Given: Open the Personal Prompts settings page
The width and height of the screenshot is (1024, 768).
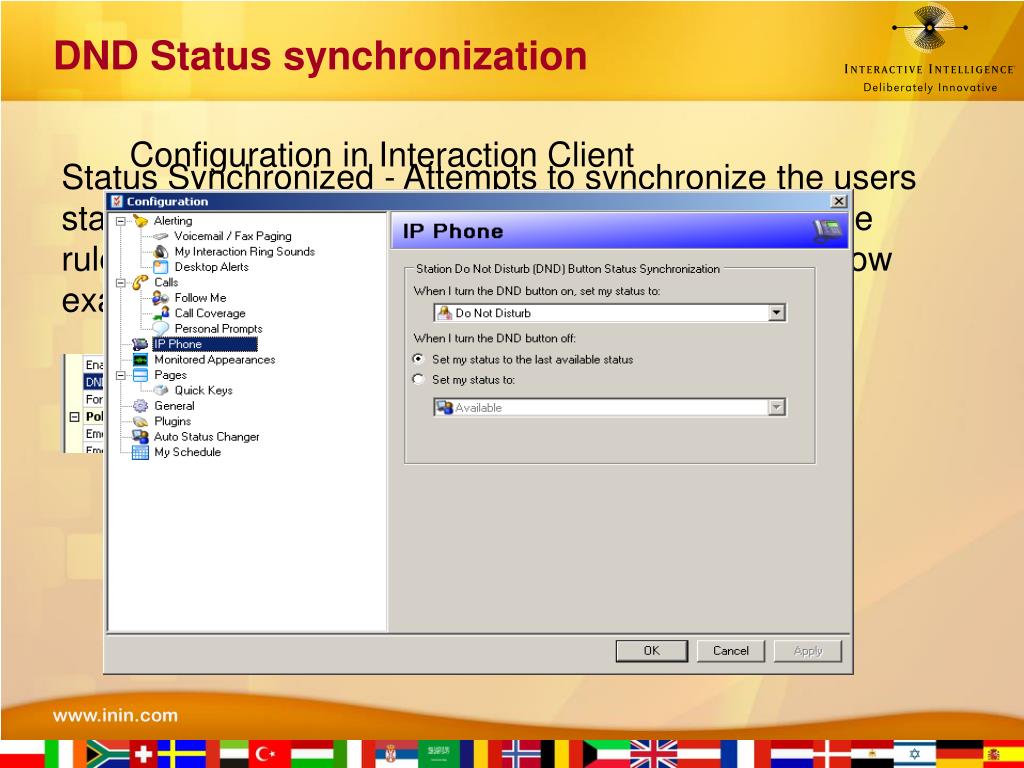Looking at the screenshot, I should click(x=219, y=328).
